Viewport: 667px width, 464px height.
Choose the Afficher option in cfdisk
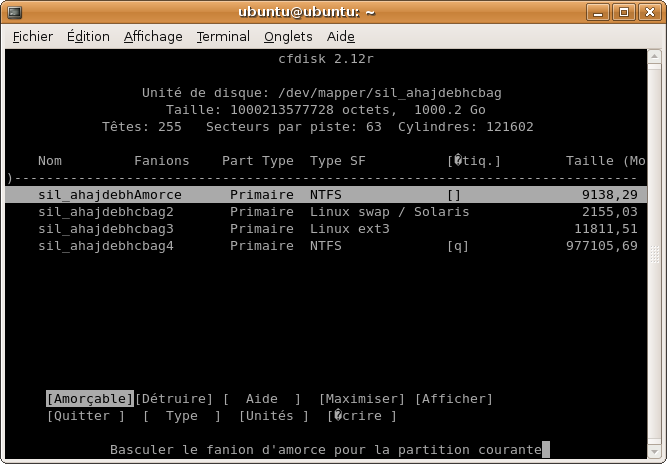tap(454, 399)
